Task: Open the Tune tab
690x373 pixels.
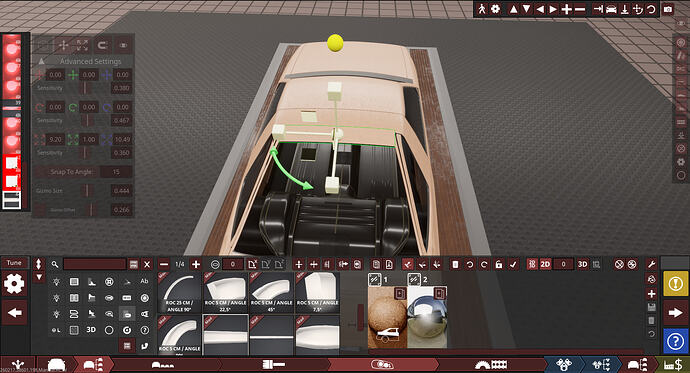Action: coord(14,263)
